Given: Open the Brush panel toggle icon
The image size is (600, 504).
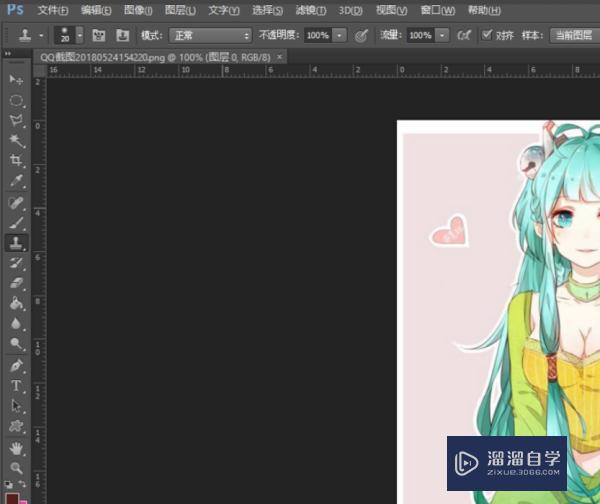Looking at the screenshot, I should point(99,36).
